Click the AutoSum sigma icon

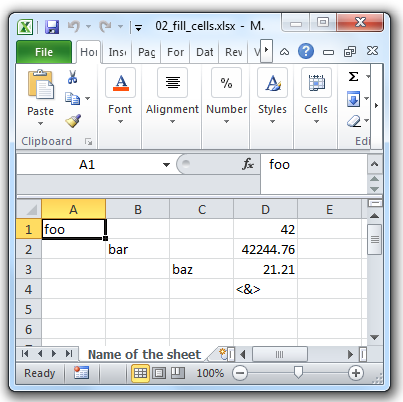(353, 77)
